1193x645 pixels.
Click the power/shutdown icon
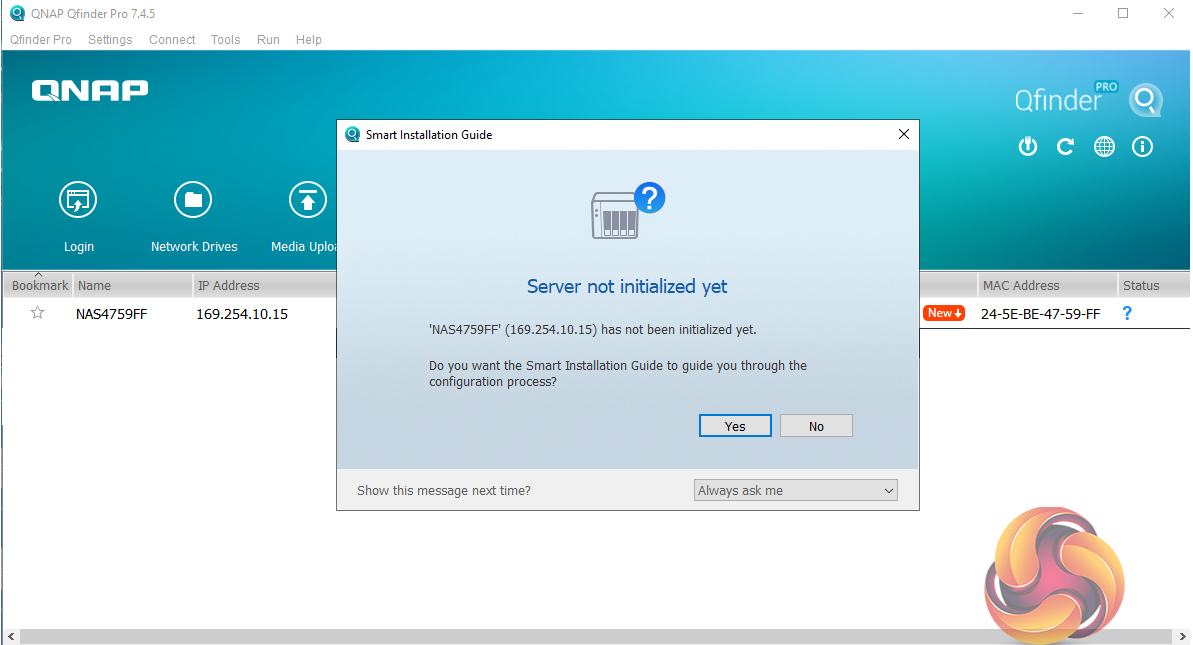pyautogui.click(x=1028, y=146)
